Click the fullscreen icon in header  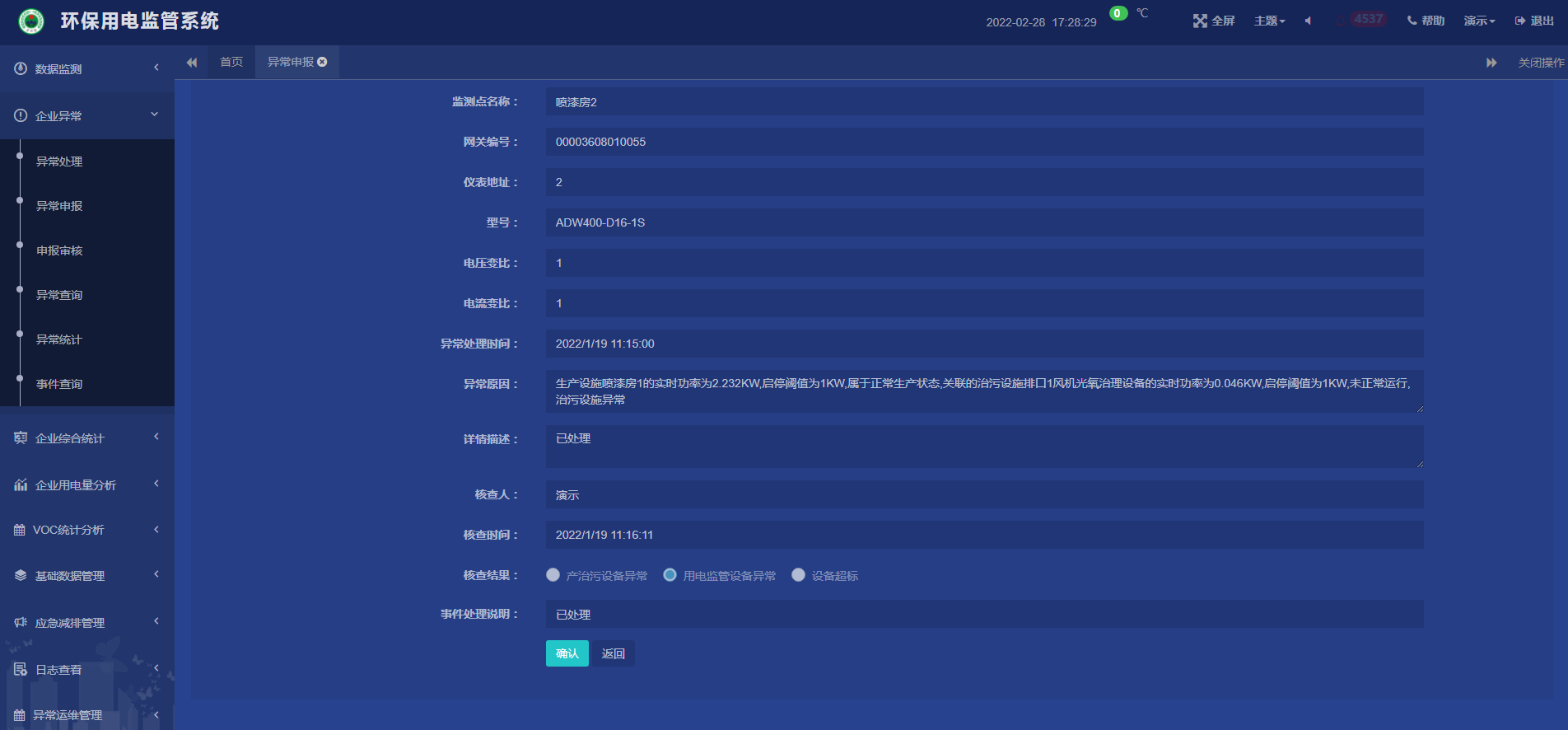pos(1200,21)
